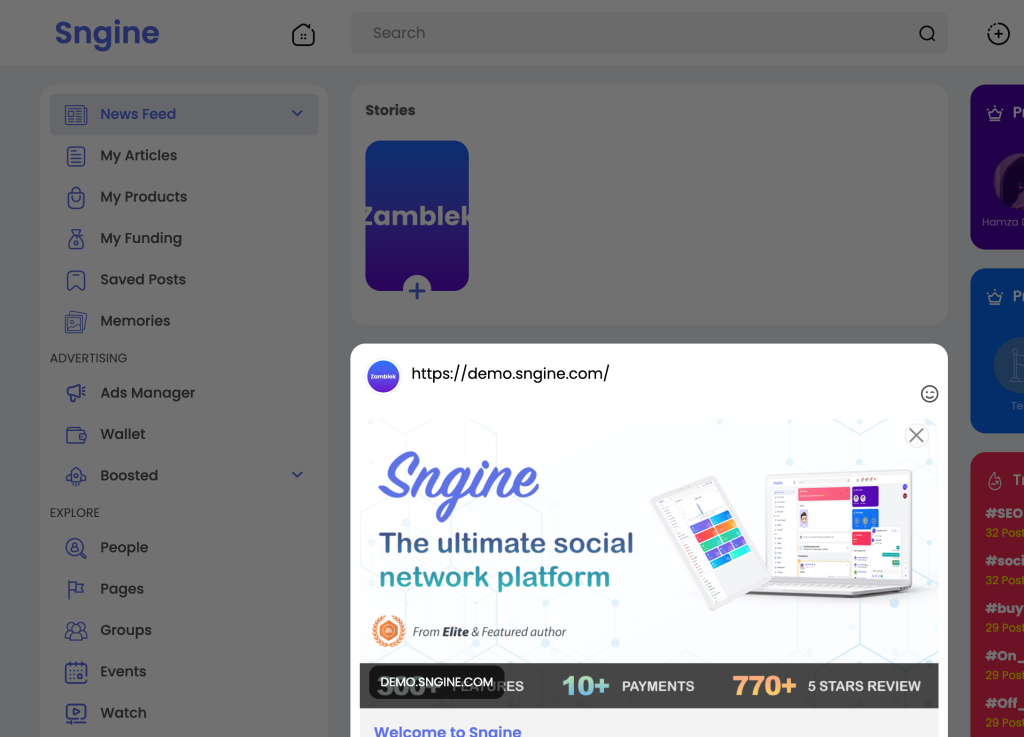Expand the News Feed chevron

point(297,114)
